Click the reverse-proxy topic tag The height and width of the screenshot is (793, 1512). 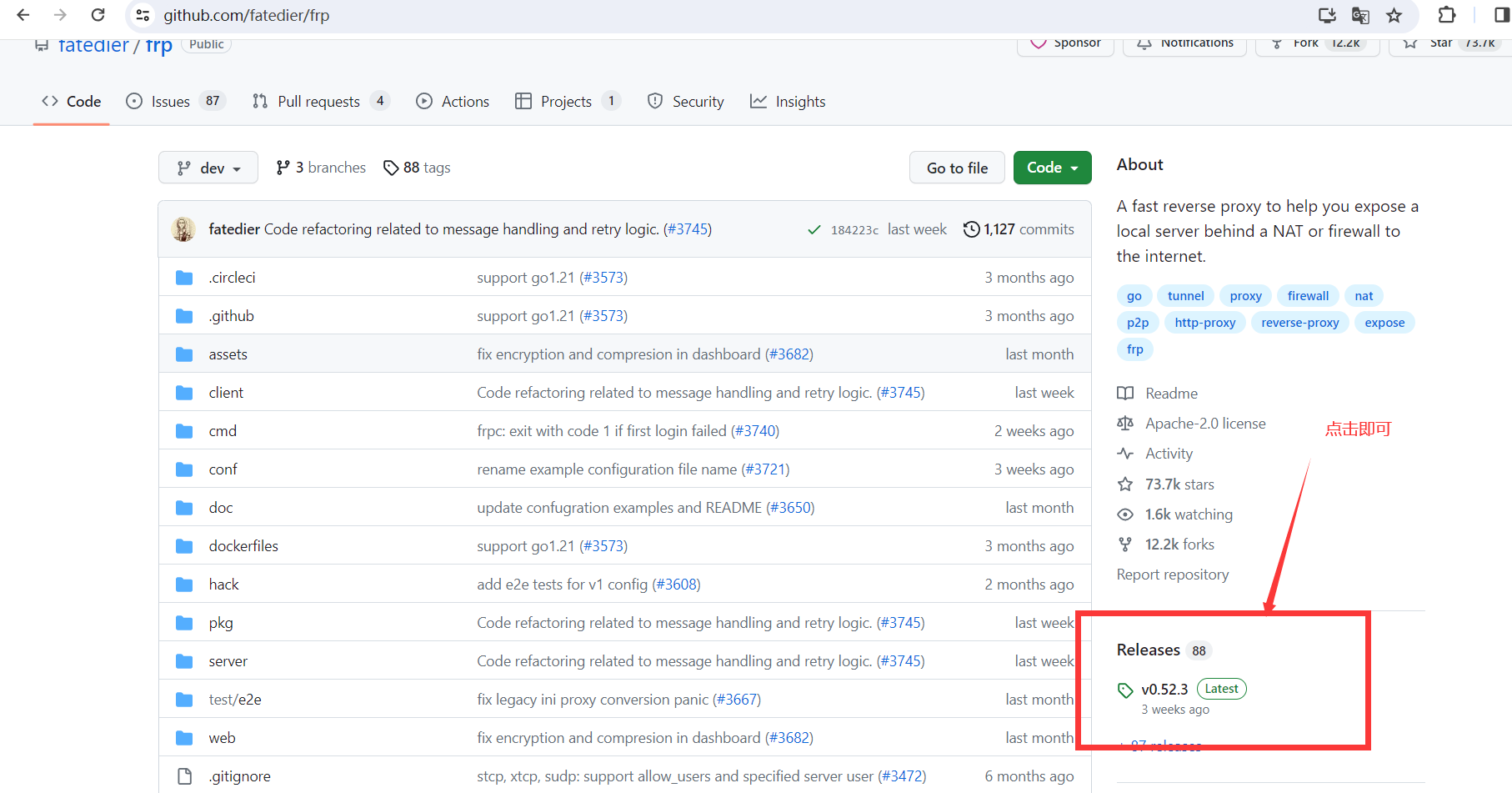1300,323
